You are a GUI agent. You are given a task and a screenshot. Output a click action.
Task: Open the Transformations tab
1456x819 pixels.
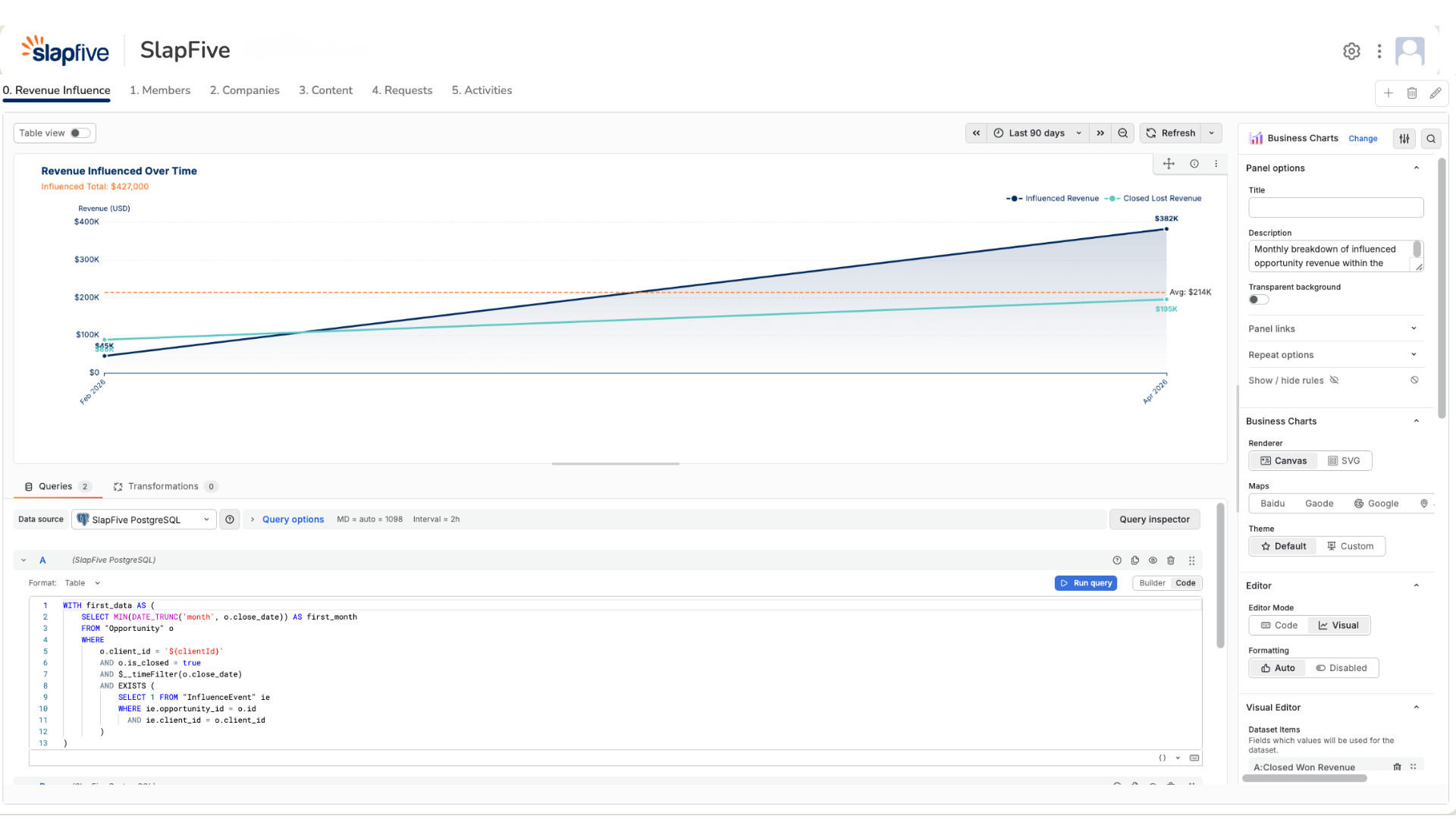[x=165, y=487]
